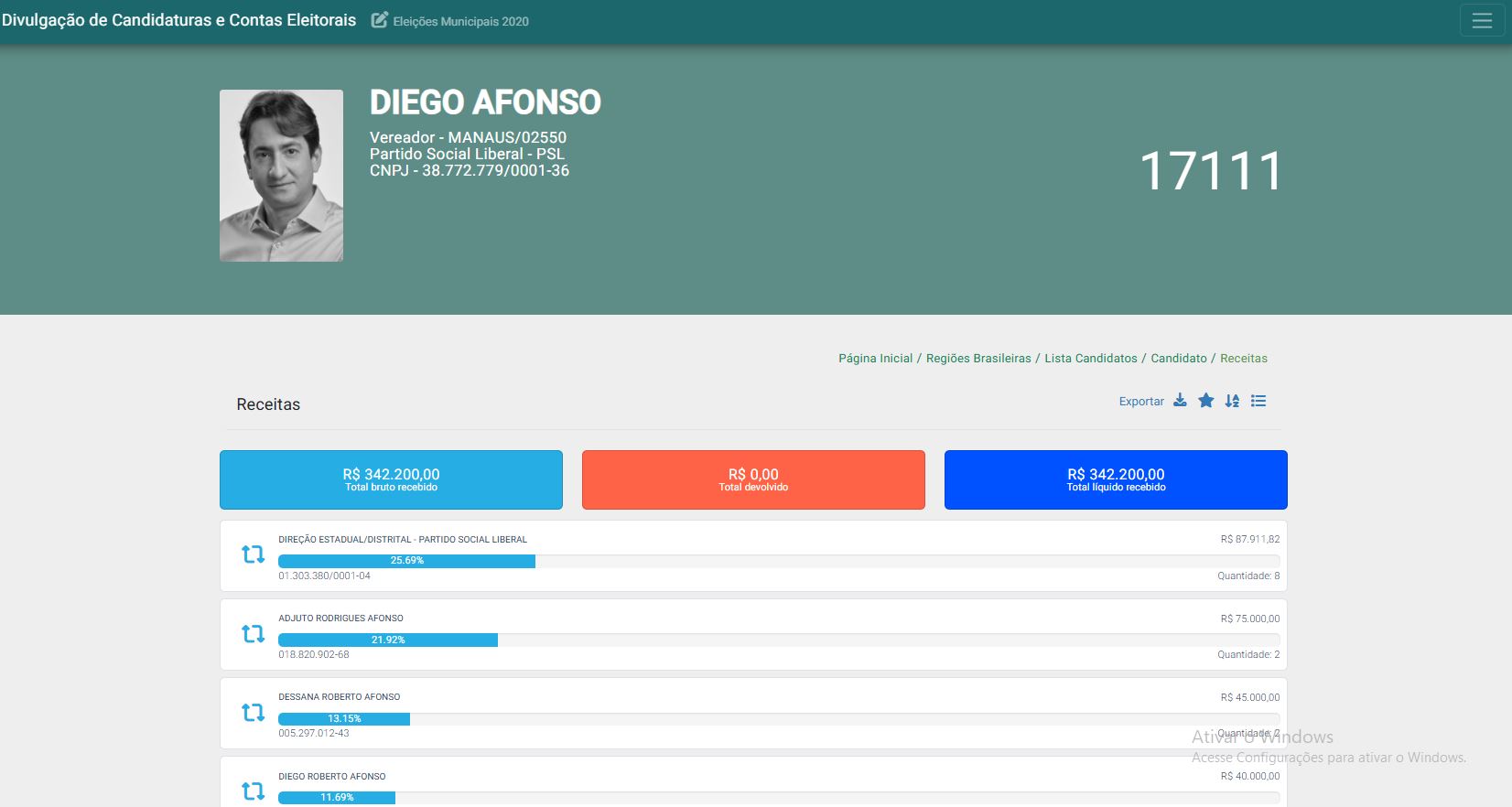1512x807 pixels.
Task: Open Lista Candidatos breadcrumb link
Action: click(x=1091, y=359)
